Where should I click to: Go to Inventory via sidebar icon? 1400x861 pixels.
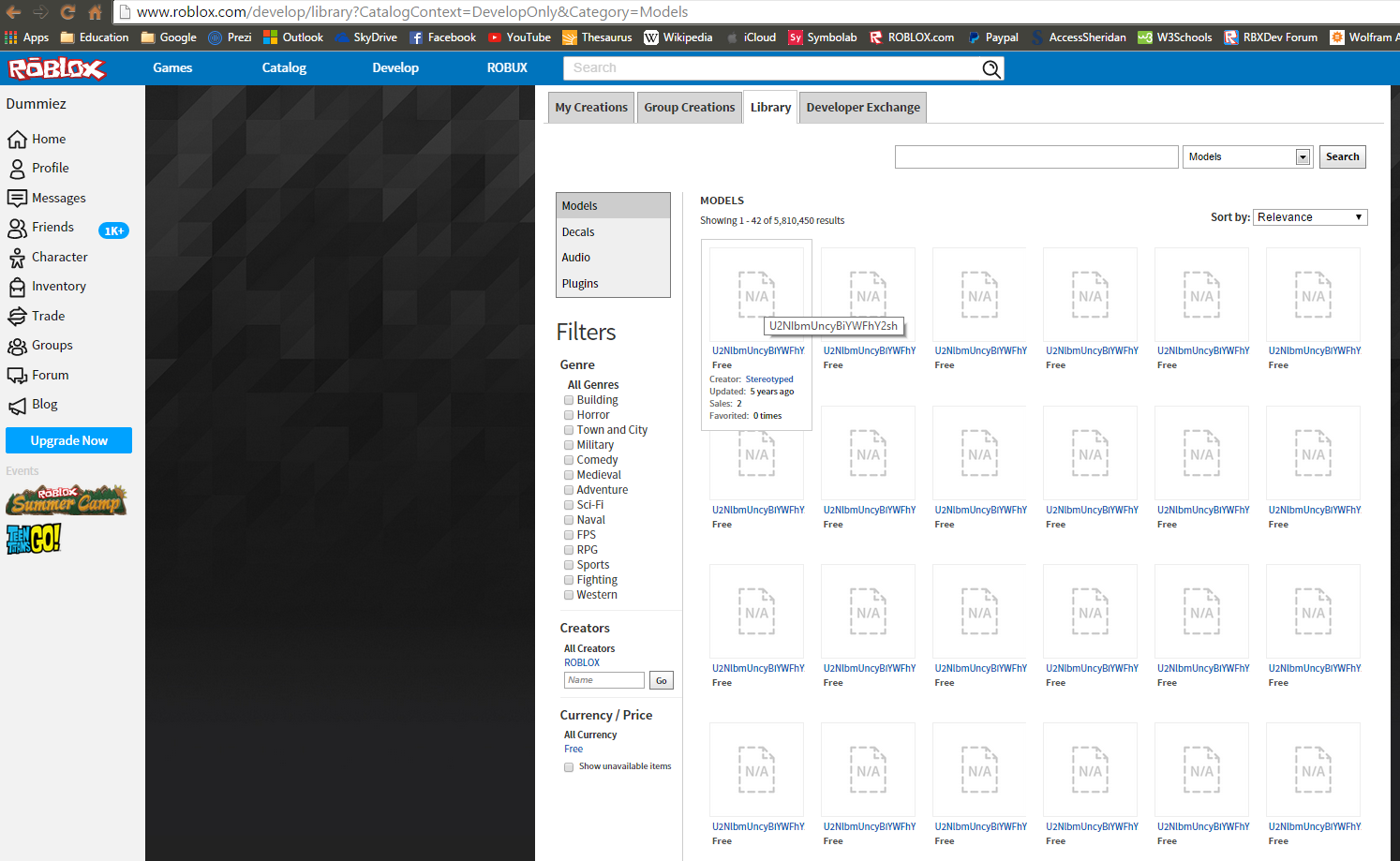click(x=17, y=287)
